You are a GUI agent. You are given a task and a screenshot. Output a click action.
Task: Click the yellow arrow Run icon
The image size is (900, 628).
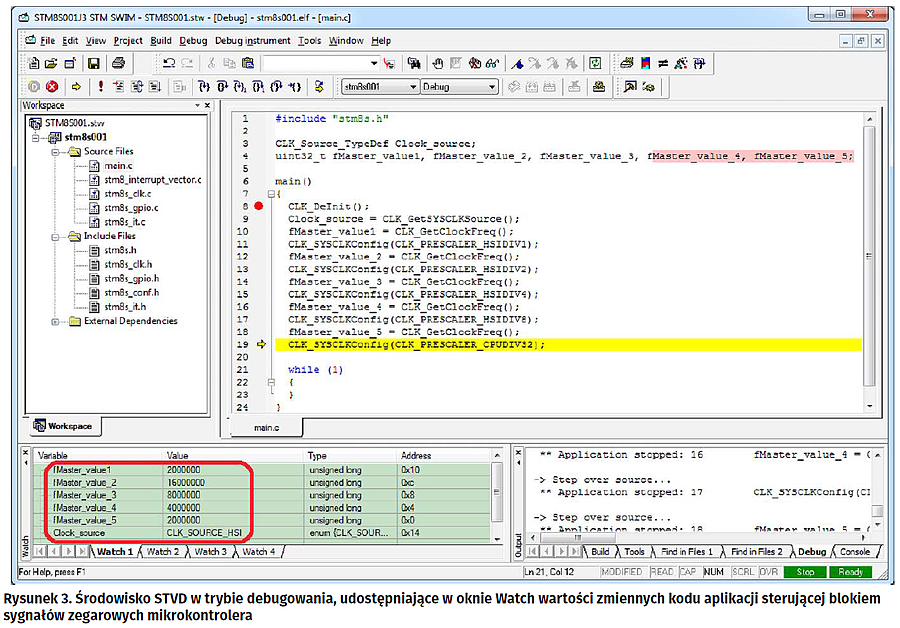[x=76, y=87]
